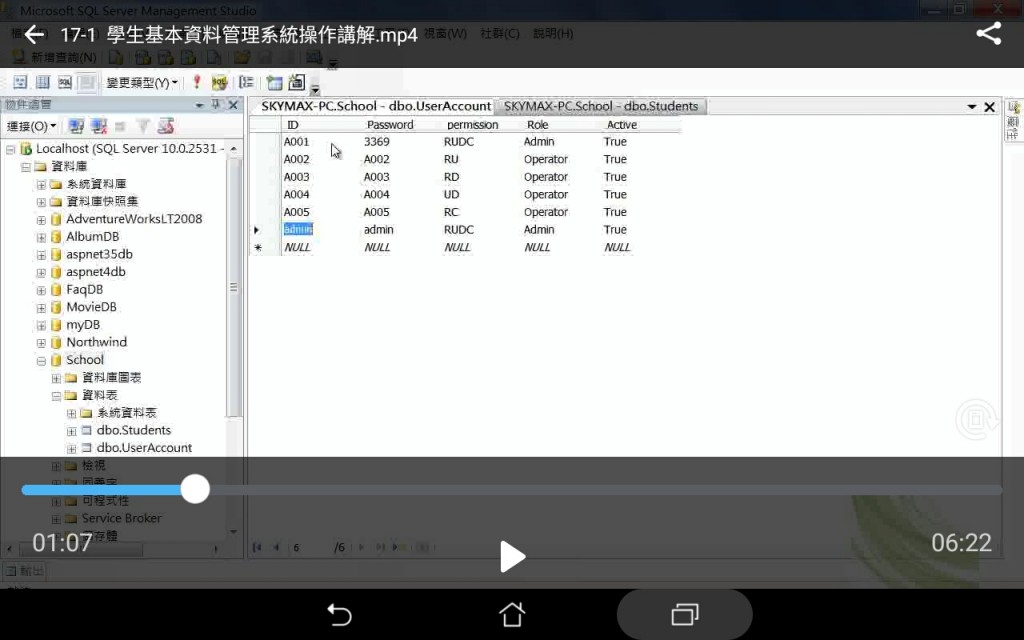Select the aspnet4db database

pyautogui.click(x=96, y=272)
